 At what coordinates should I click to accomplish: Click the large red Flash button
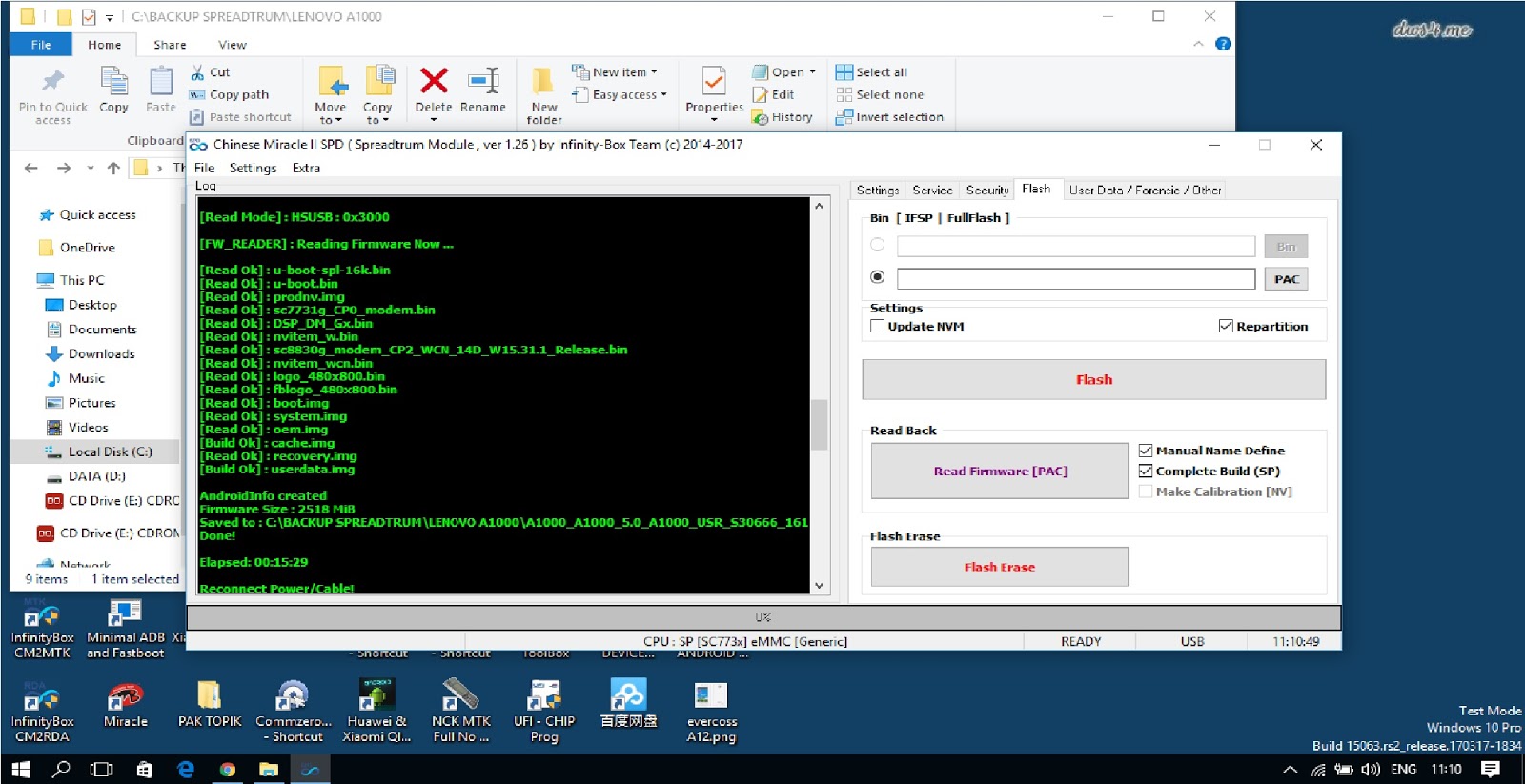pos(1094,379)
